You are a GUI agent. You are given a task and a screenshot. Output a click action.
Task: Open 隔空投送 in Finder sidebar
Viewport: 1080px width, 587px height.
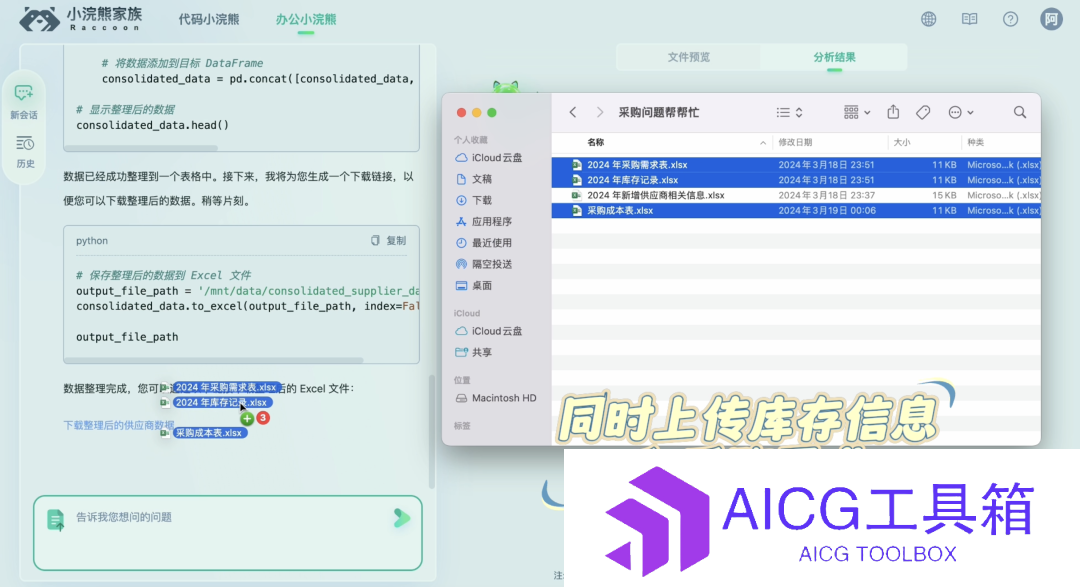coord(484,265)
